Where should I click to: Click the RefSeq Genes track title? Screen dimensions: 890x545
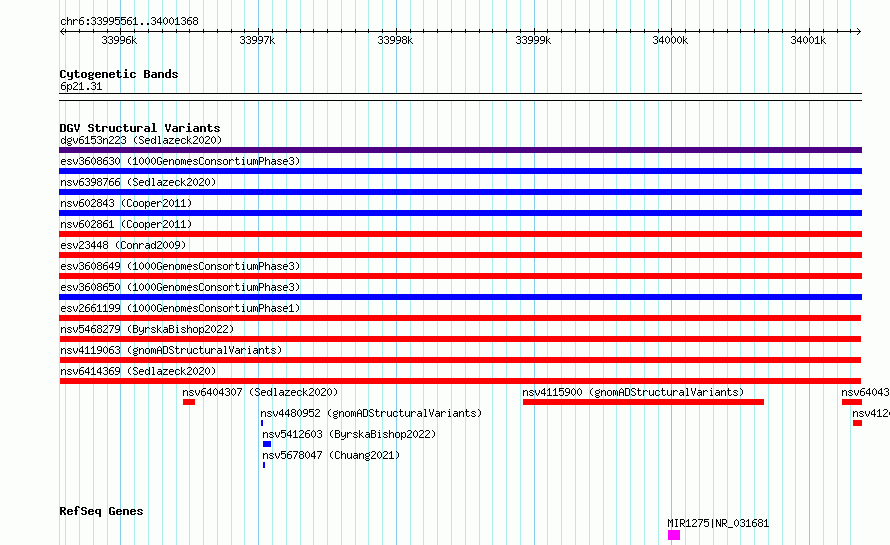(x=101, y=511)
